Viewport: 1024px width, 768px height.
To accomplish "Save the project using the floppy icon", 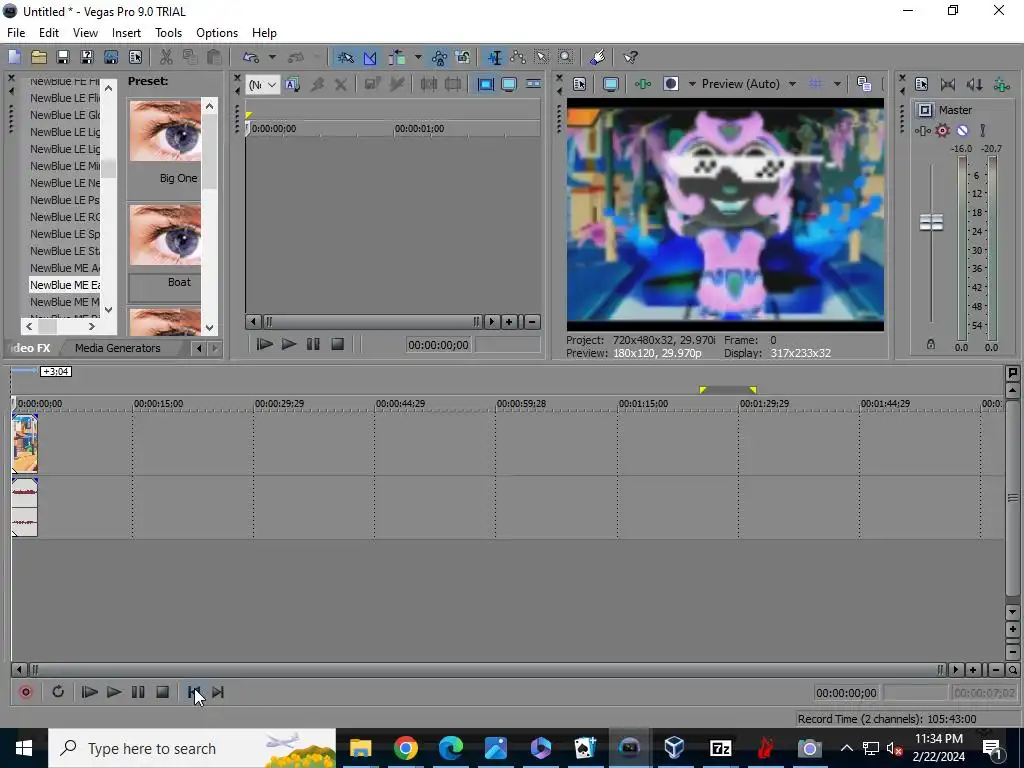I will click(63, 57).
